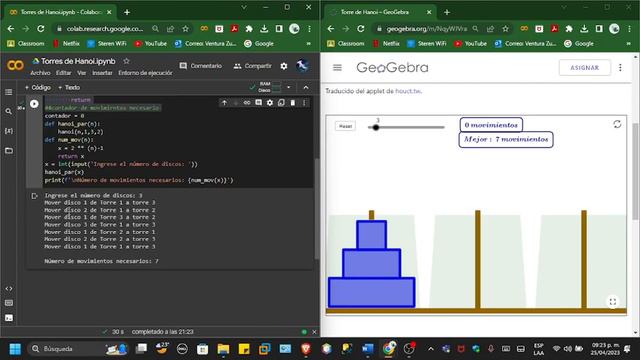Show hidden system tray icons chevron
The height and width of the screenshot is (360, 640).
point(431,349)
